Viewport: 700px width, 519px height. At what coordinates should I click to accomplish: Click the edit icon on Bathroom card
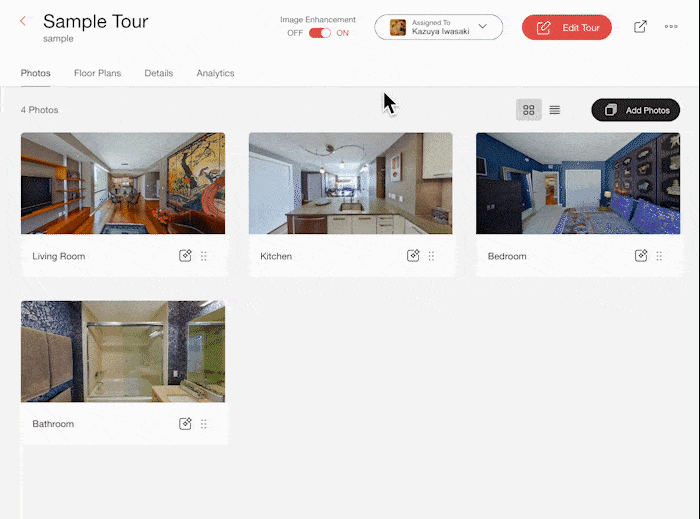185,424
